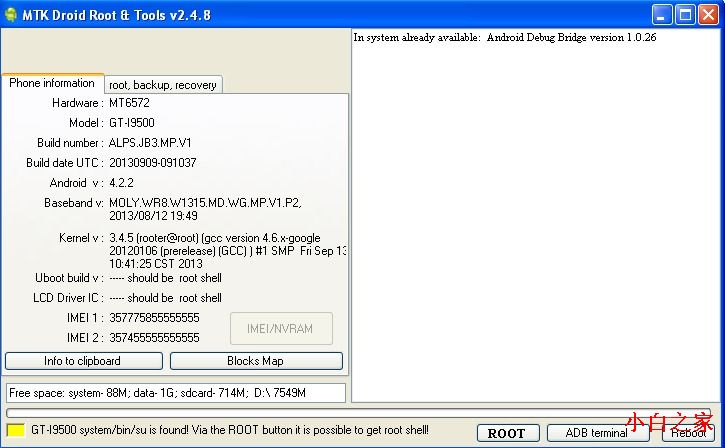Viewport: 725px width, 448px height.
Task: Select IMEI 2 value 357455555555555
Action: point(154,338)
